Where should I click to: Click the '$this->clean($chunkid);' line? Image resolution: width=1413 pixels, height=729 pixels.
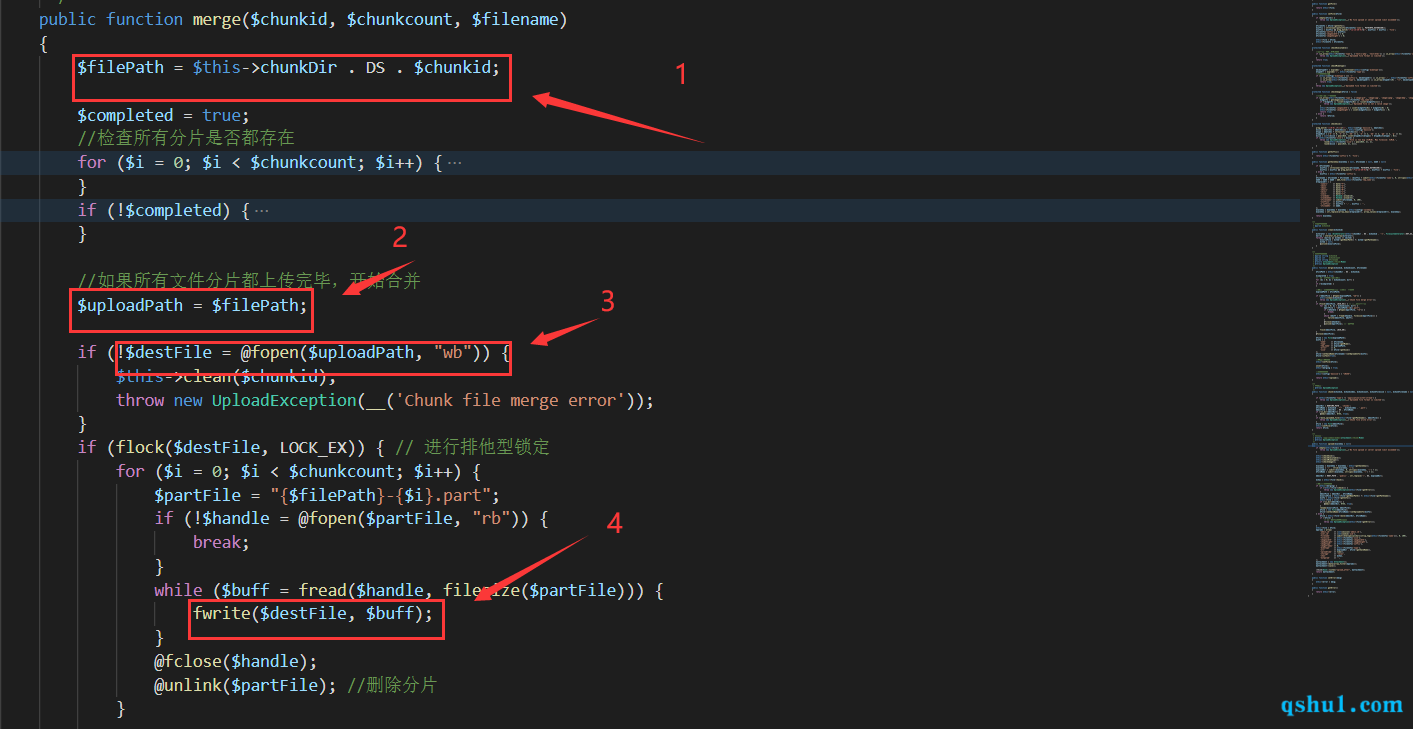click(226, 377)
